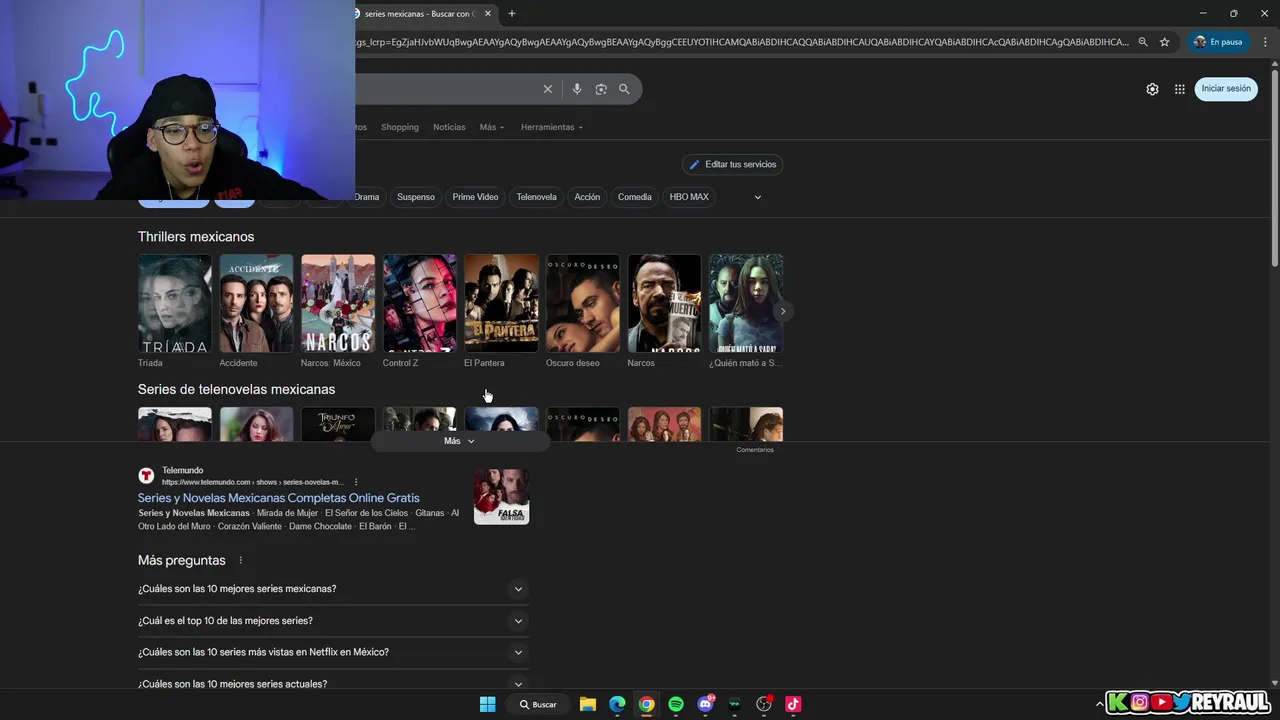This screenshot has width=1280, height=720.
Task: Select the series mexicanas browser tab
Action: (418, 14)
